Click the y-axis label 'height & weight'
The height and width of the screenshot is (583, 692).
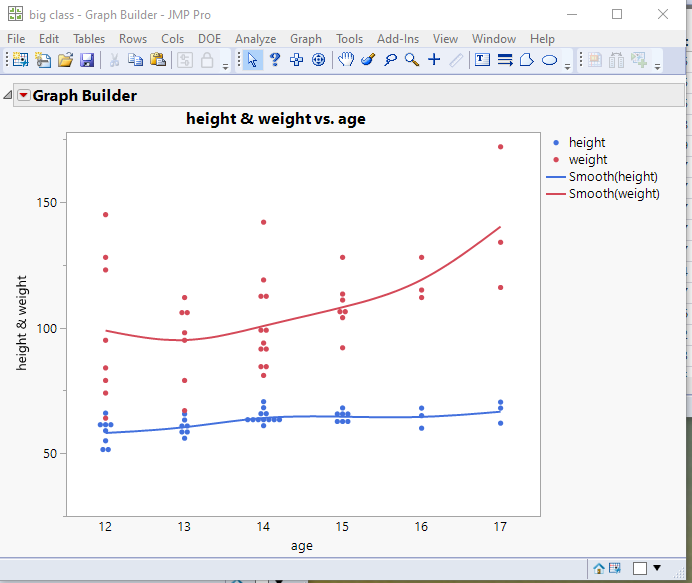(x=21, y=323)
